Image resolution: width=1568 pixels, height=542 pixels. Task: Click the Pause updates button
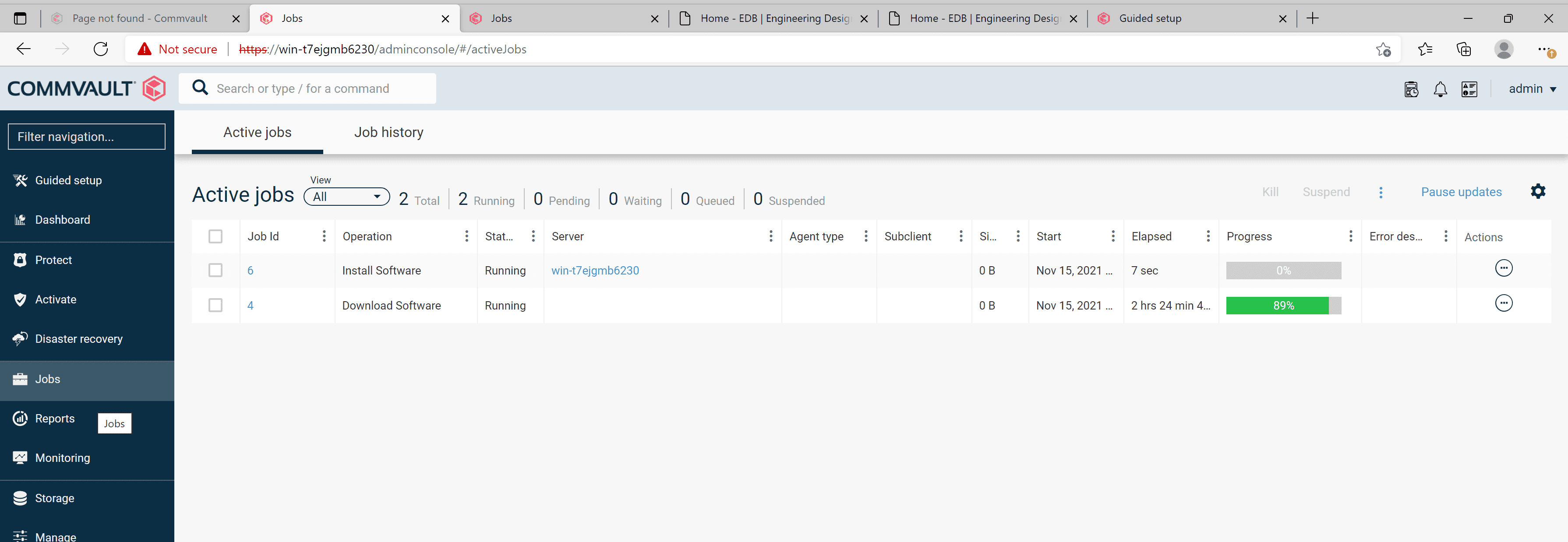click(x=1461, y=192)
